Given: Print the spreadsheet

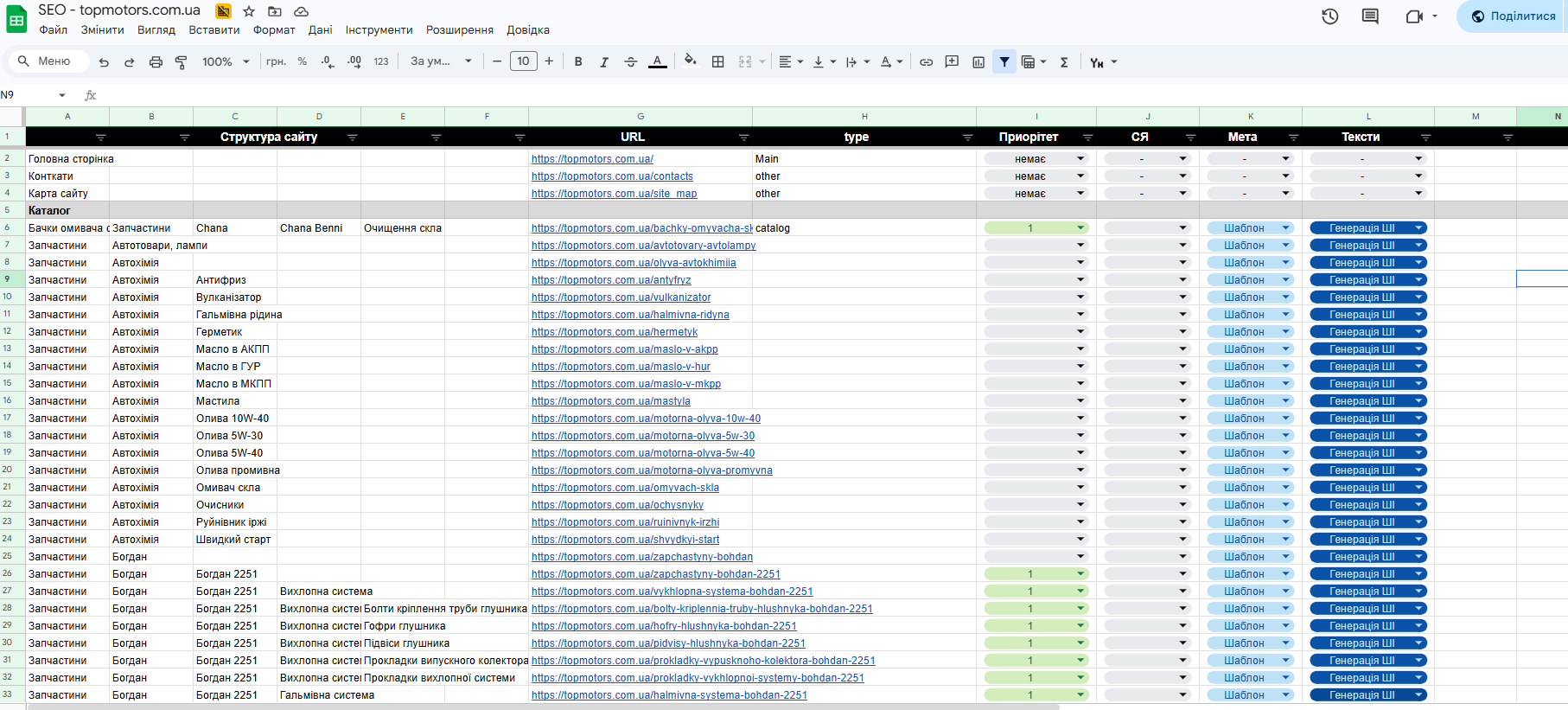Looking at the screenshot, I should tap(156, 62).
